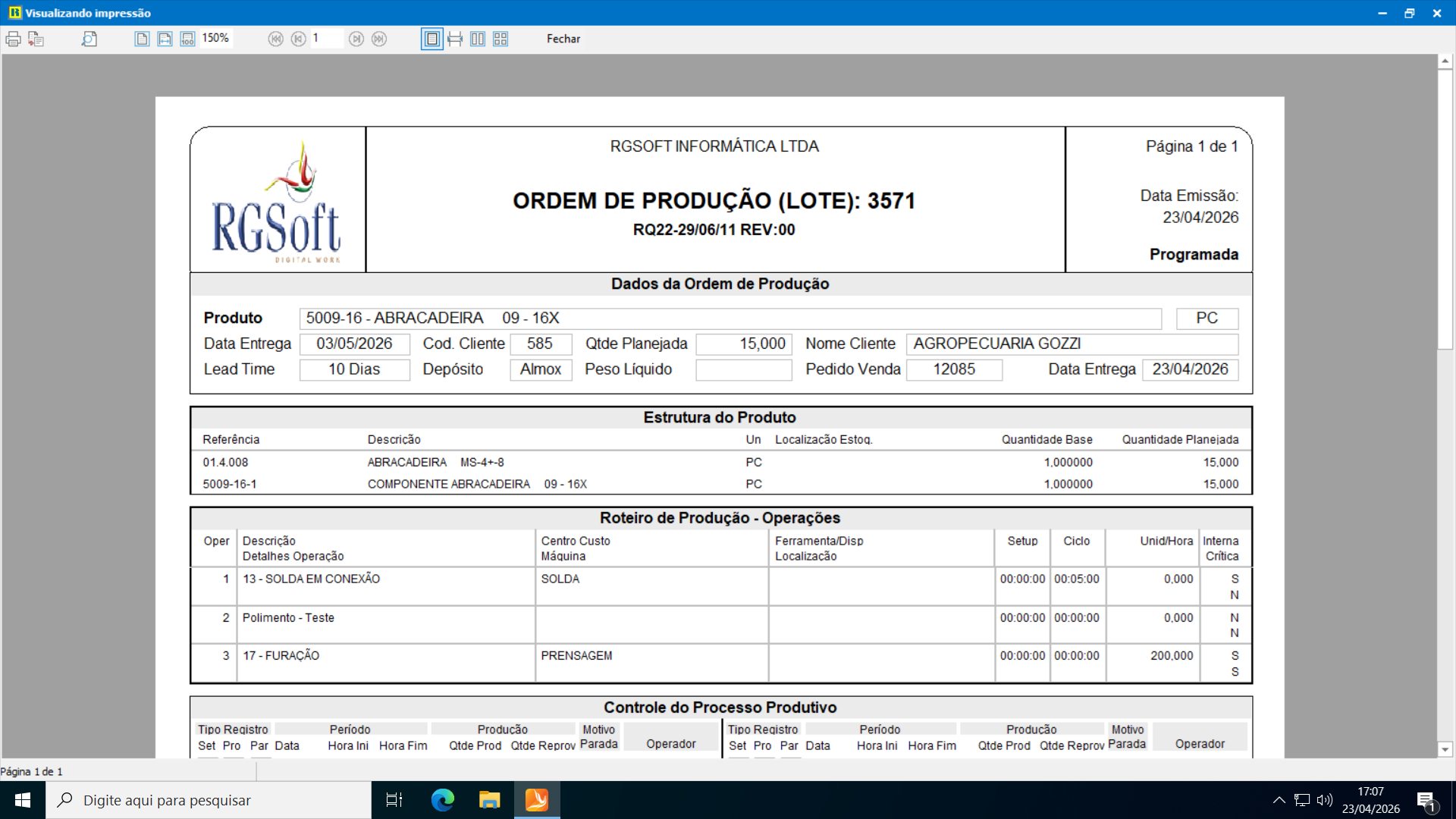Click the Print icon in toolbar
The width and height of the screenshot is (1456, 819).
pos(13,39)
